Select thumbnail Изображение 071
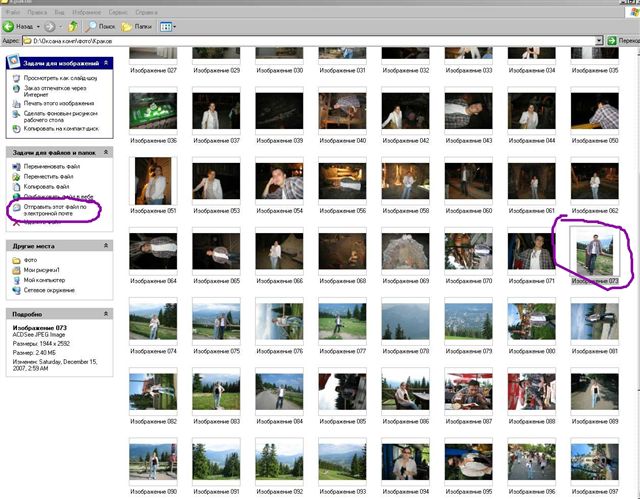 pyautogui.click(x=531, y=251)
